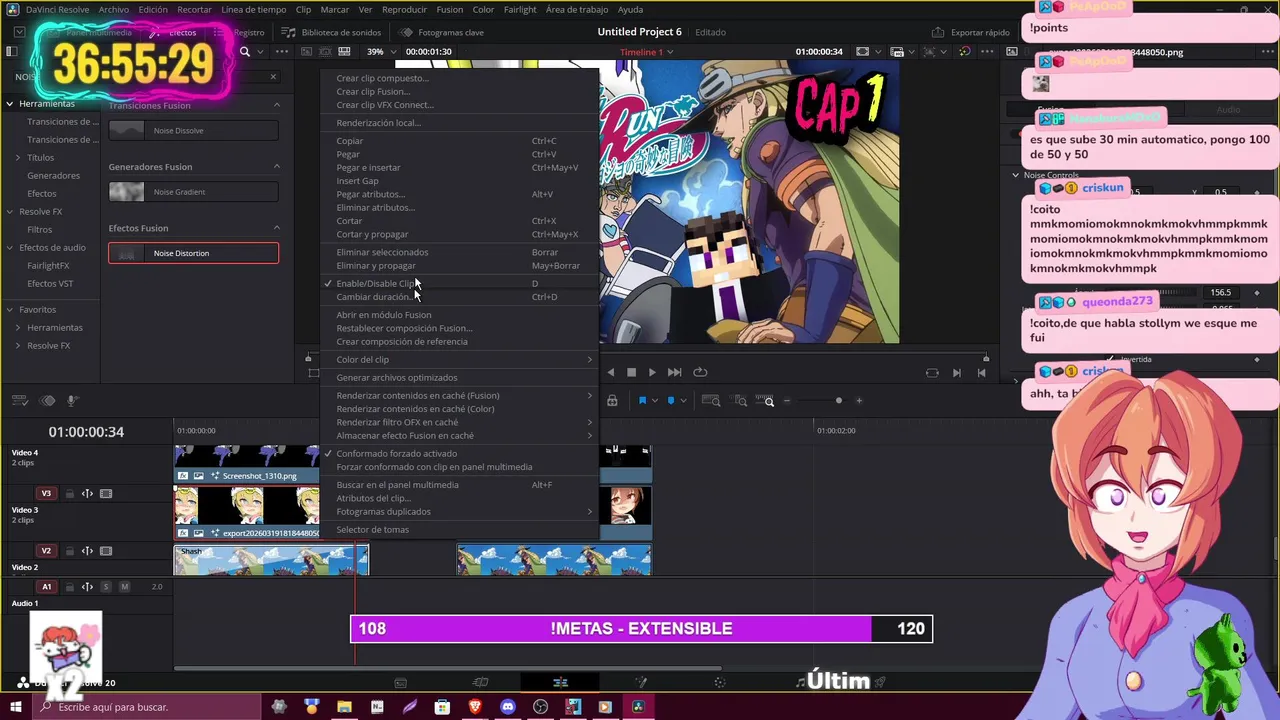Screen dimensions: 1280x720
Task: Toggle lock on video track V2
Action: (x=70, y=551)
